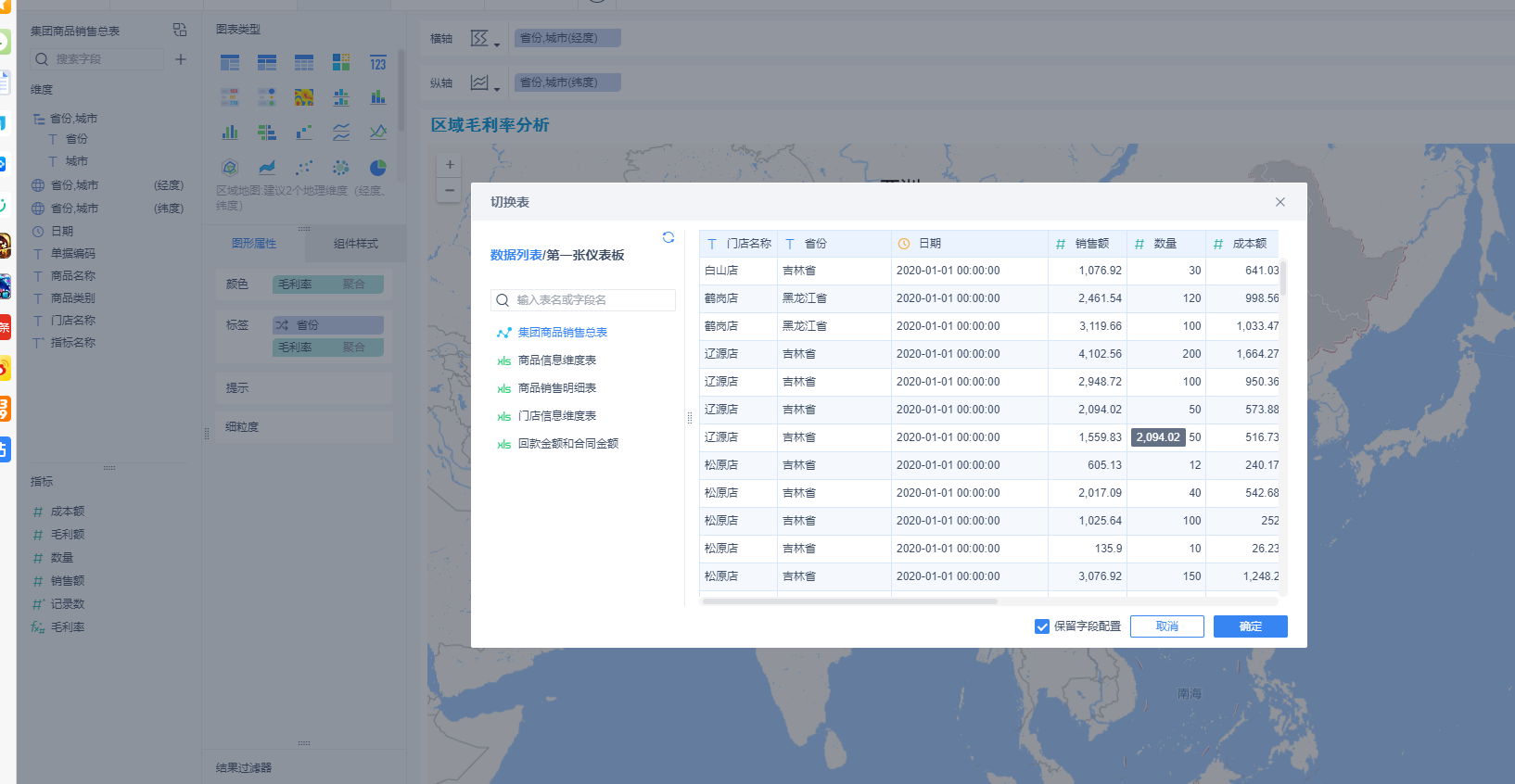The image size is (1515, 784).
Task: Choose the grouped table chart type icon
Action: [230, 63]
